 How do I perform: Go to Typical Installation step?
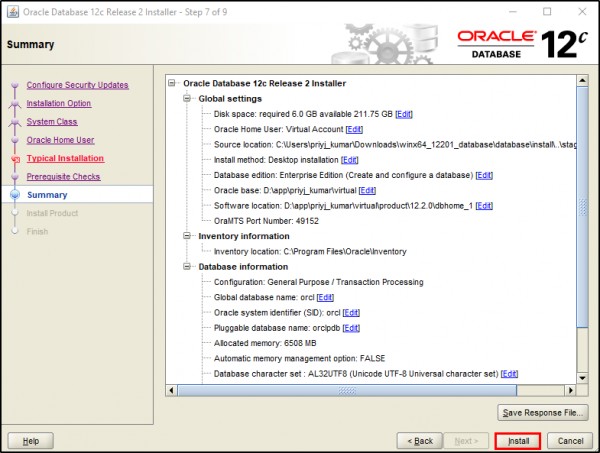[x=65, y=158]
